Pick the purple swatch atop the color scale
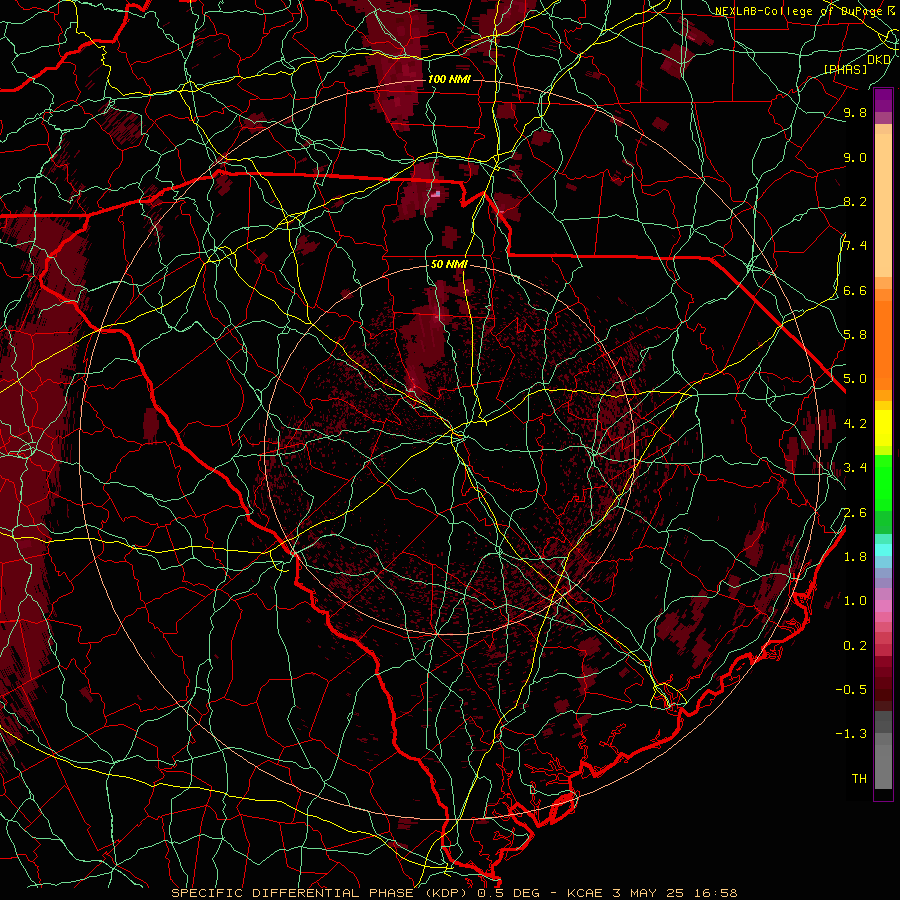Image resolution: width=900 pixels, height=900 pixels. tap(883, 100)
